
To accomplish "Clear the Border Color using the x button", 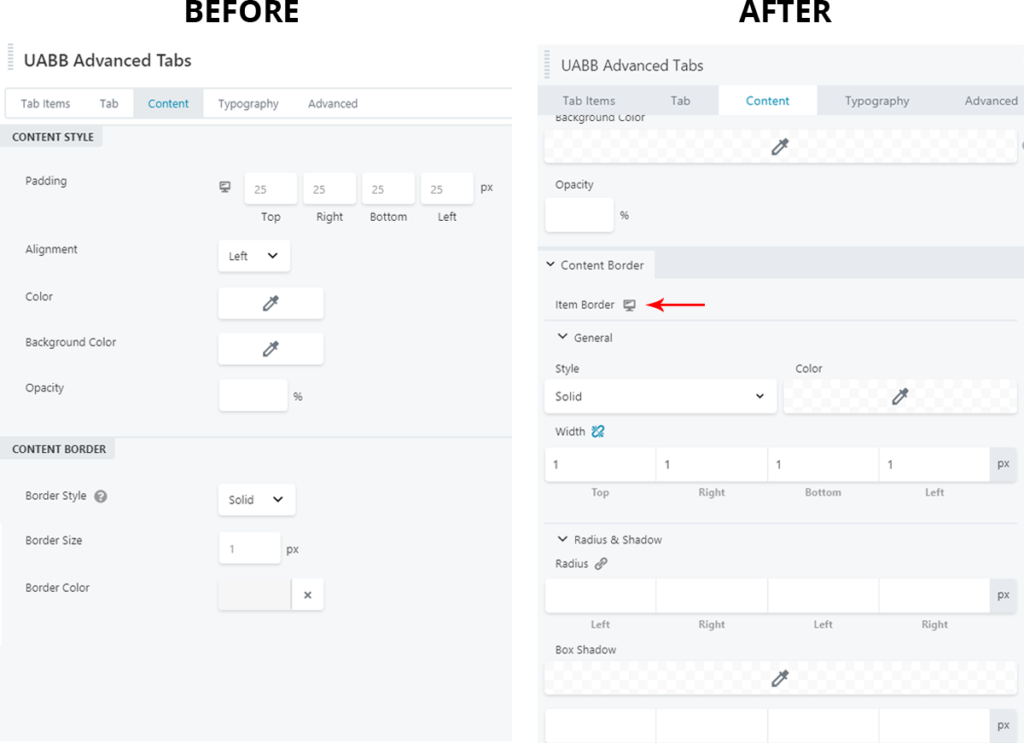I will point(307,594).
